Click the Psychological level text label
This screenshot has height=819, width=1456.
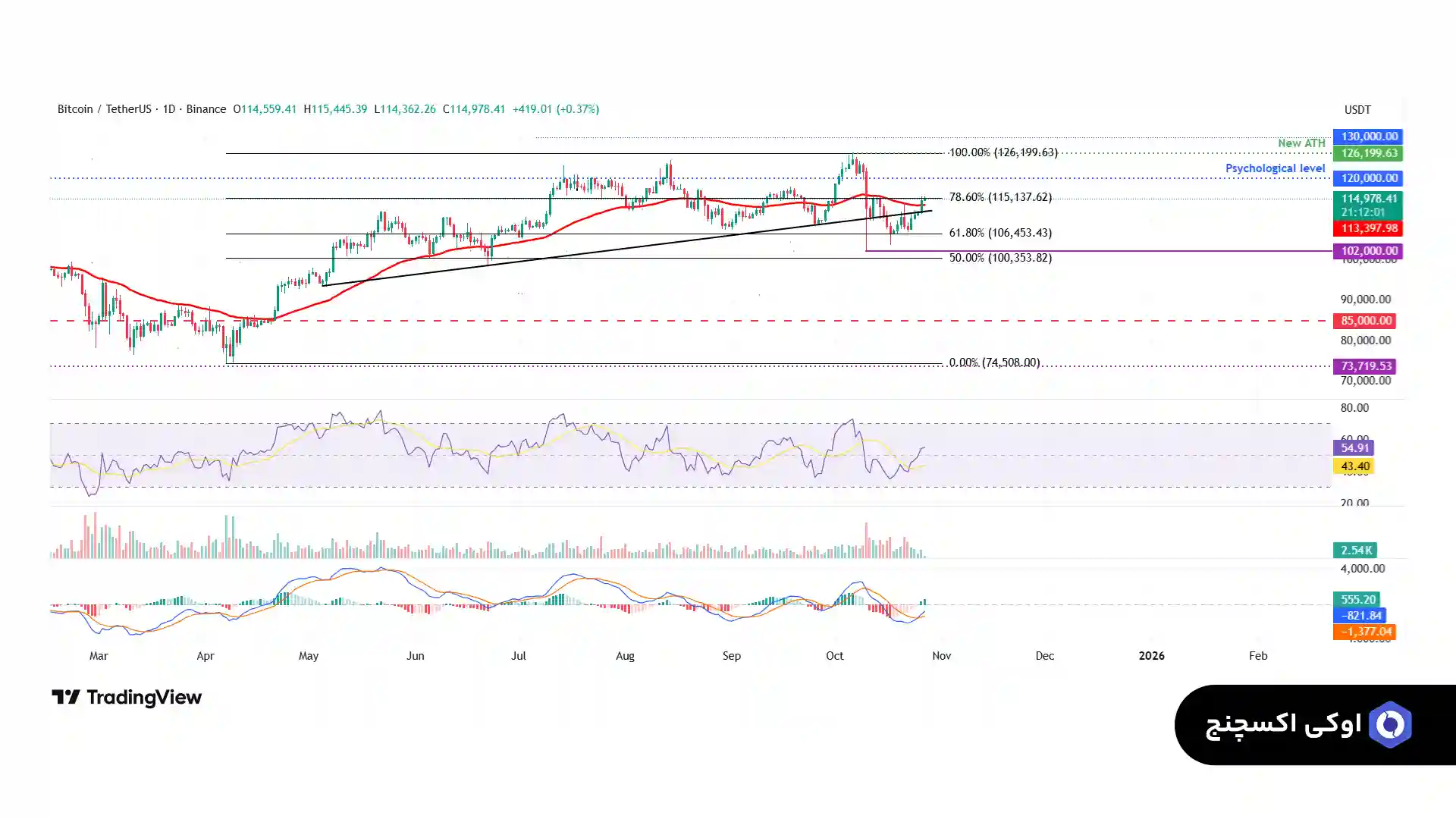pyautogui.click(x=1275, y=168)
